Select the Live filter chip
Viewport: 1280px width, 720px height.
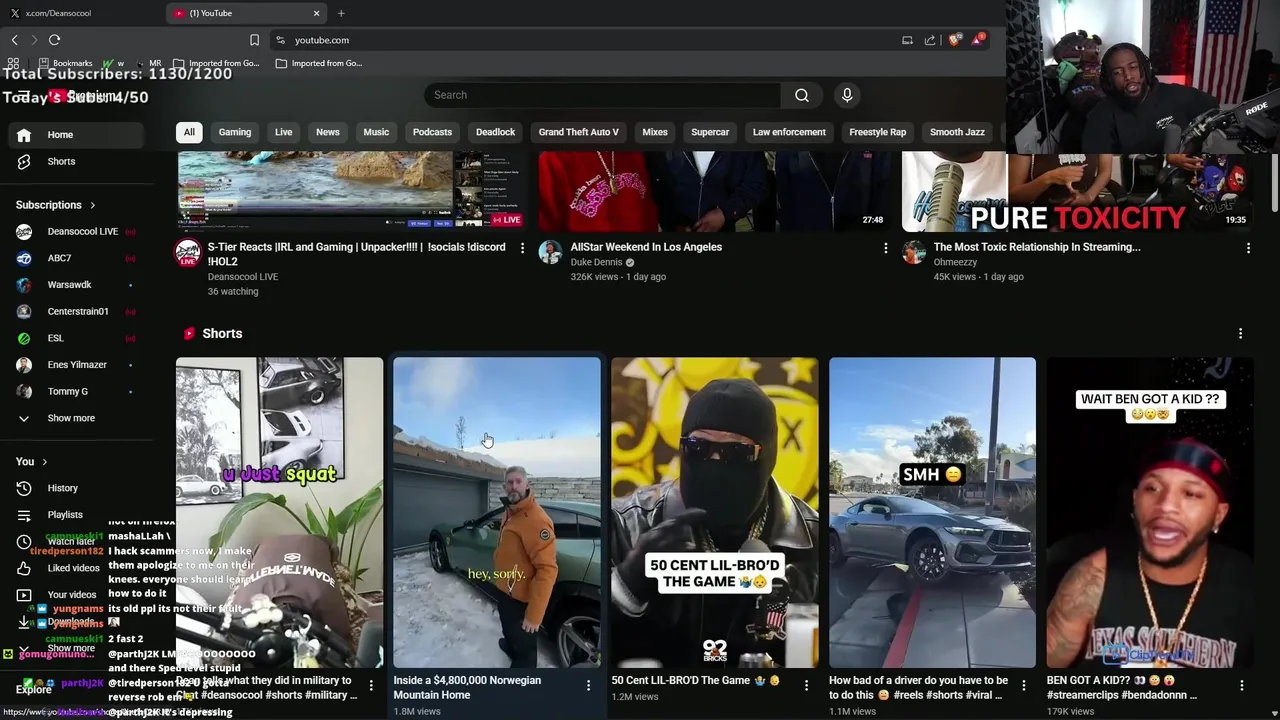(284, 132)
